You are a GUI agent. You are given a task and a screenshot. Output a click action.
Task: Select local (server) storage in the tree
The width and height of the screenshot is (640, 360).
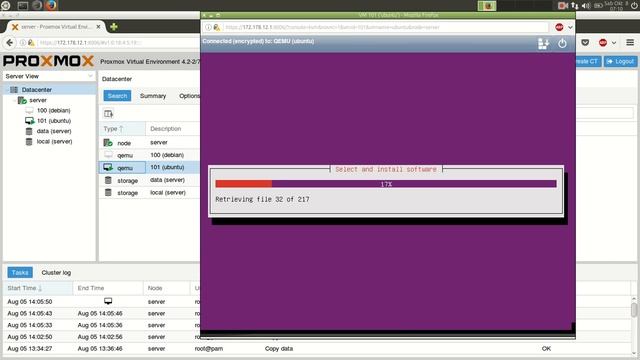(x=54, y=142)
